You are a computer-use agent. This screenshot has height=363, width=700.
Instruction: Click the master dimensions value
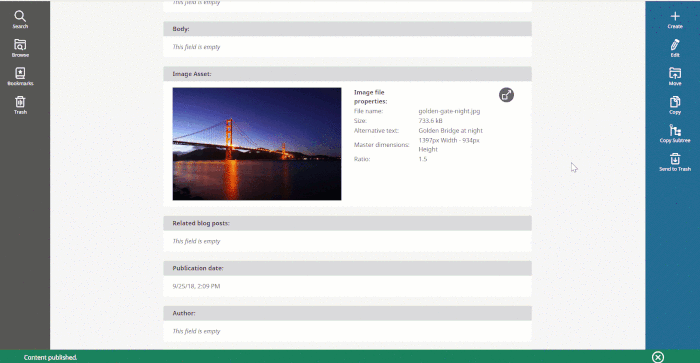pos(449,145)
